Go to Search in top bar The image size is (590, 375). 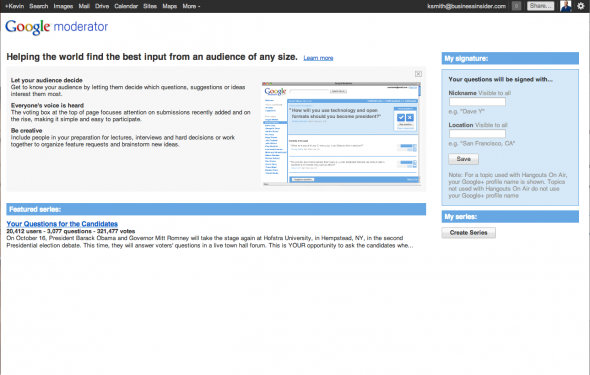coord(39,6)
